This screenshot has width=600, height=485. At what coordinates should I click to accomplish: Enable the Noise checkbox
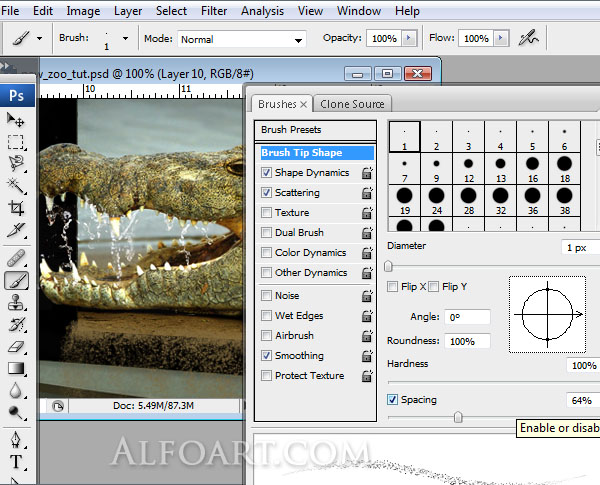(266, 296)
